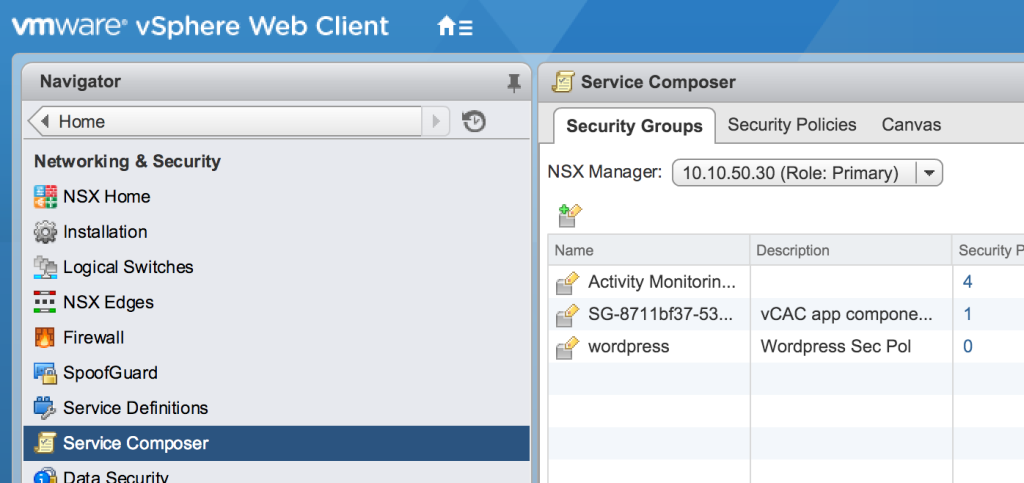The width and height of the screenshot is (1024, 483).
Task: Open Firewall in Navigator
Action: pos(93,337)
